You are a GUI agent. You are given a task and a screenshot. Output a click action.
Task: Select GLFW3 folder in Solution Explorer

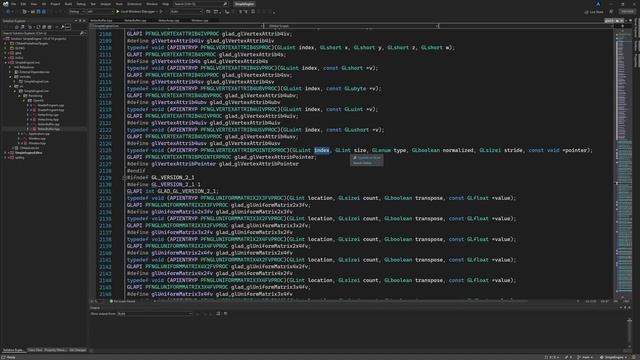20,48
